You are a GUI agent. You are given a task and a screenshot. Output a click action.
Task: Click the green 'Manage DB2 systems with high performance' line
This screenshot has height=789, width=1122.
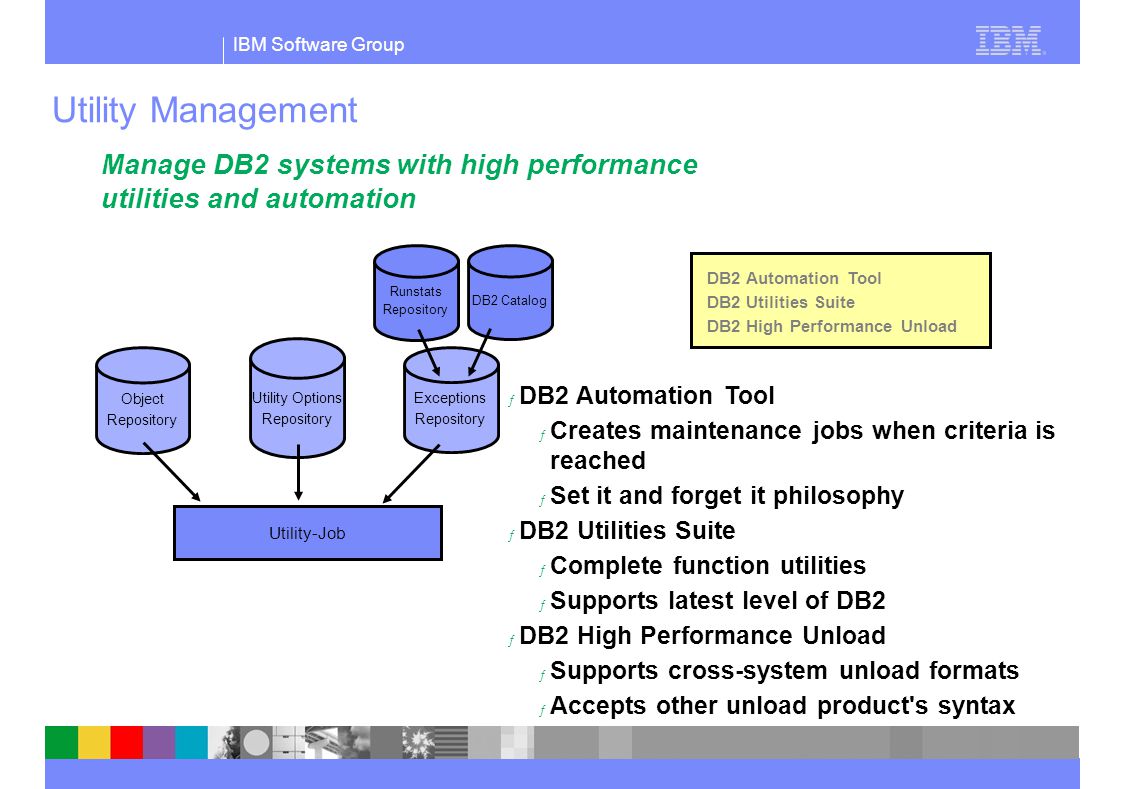tap(399, 165)
